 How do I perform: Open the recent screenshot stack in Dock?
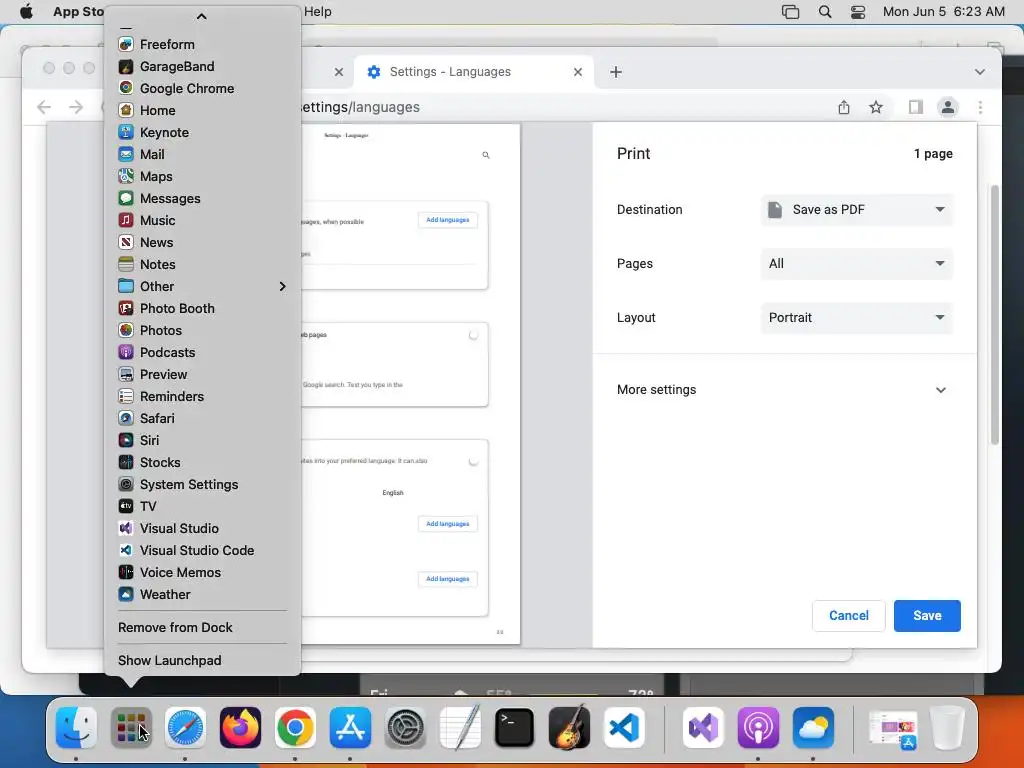pyautogui.click(x=893, y=729)
